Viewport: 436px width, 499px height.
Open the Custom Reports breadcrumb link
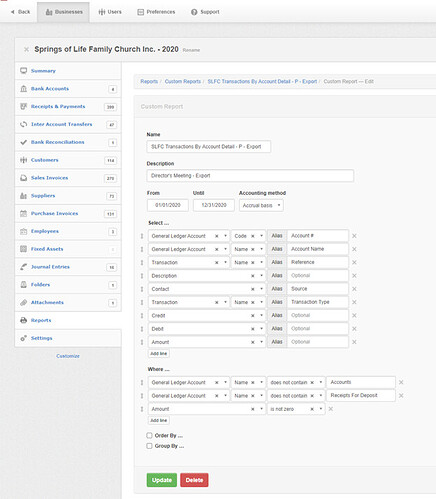point(183,81)
